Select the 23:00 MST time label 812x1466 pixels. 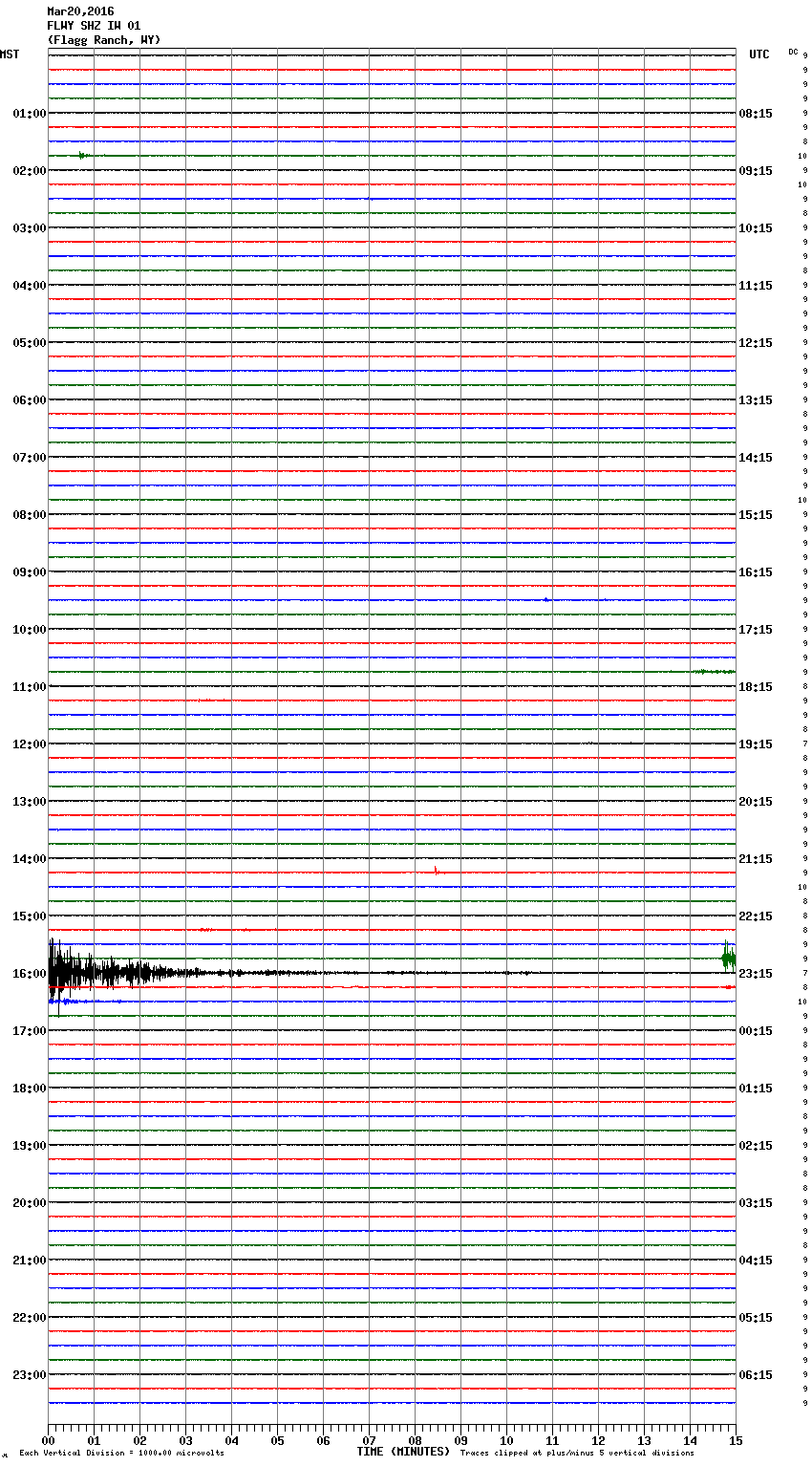30,1375
